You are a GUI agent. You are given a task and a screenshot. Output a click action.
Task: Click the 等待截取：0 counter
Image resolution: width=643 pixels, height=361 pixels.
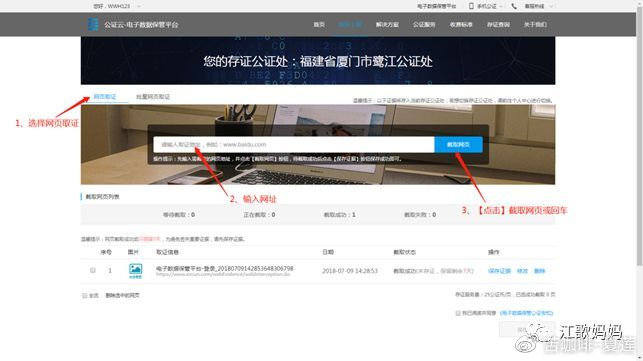click(x=179, y=215)
